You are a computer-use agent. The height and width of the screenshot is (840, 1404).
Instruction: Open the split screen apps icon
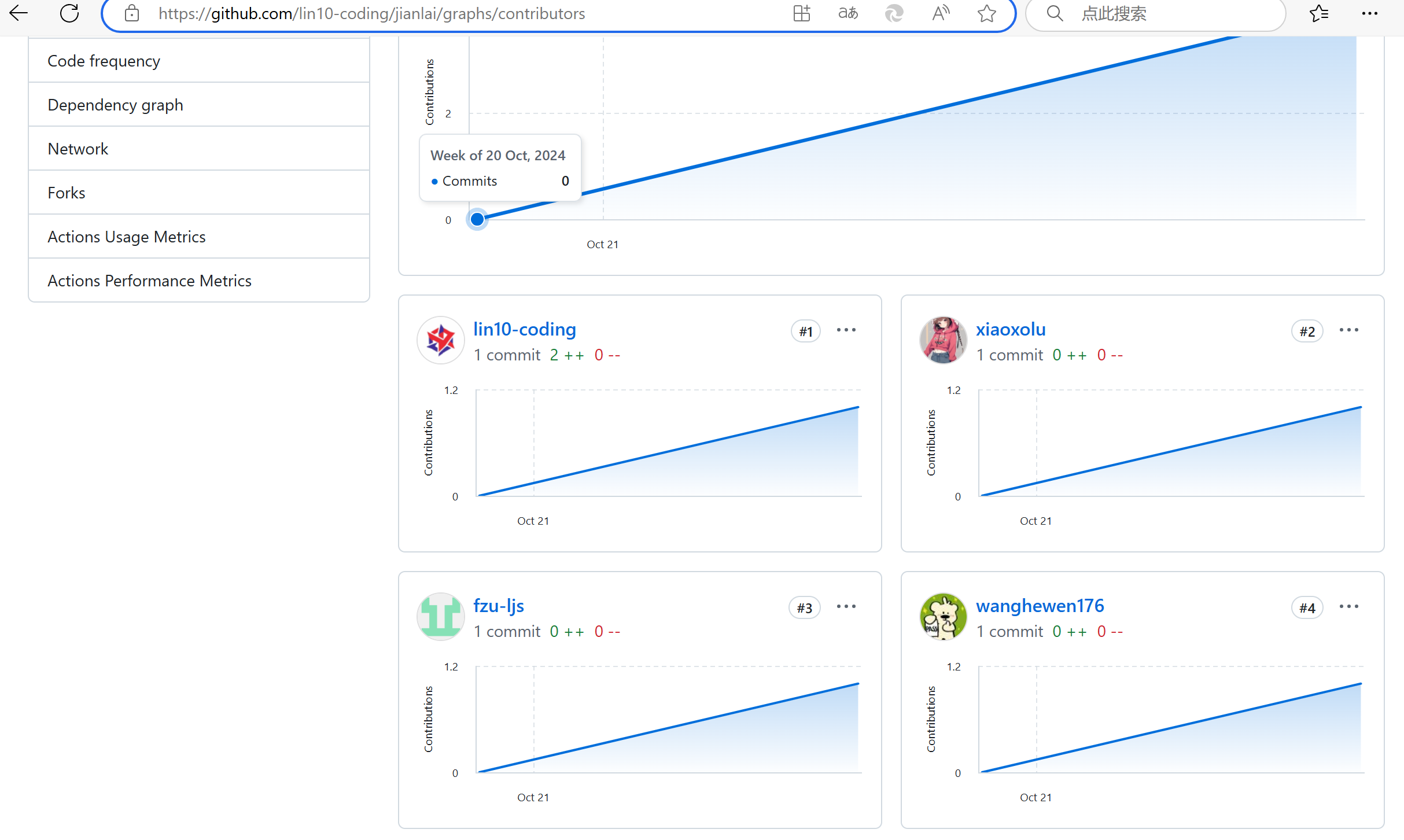click(802, 13)
